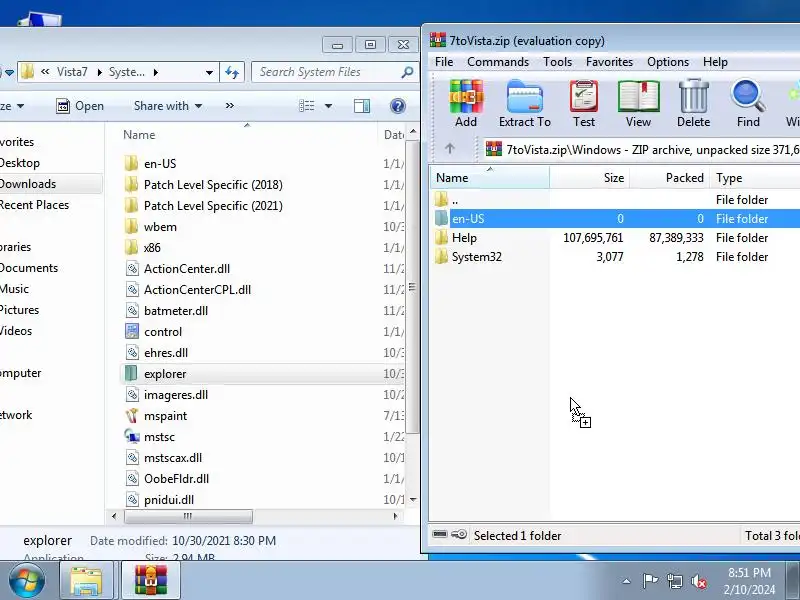
Task: Click the network tray icon
Action: (x=674, y=581)
